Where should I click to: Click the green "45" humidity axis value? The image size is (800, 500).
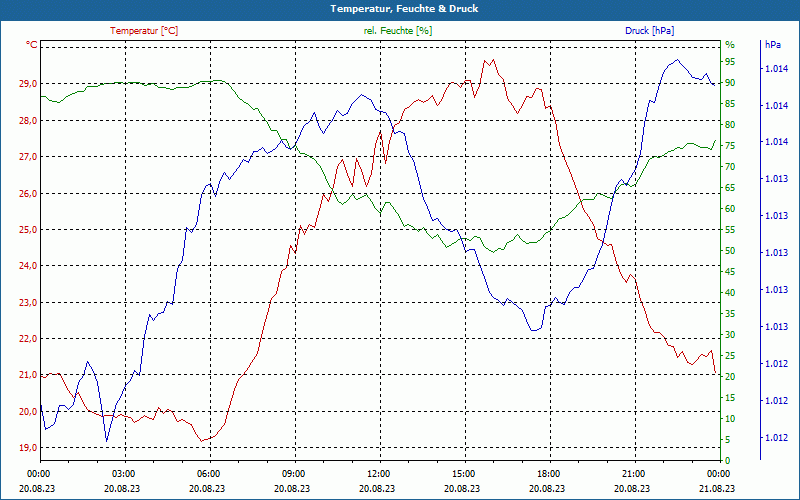730,271
